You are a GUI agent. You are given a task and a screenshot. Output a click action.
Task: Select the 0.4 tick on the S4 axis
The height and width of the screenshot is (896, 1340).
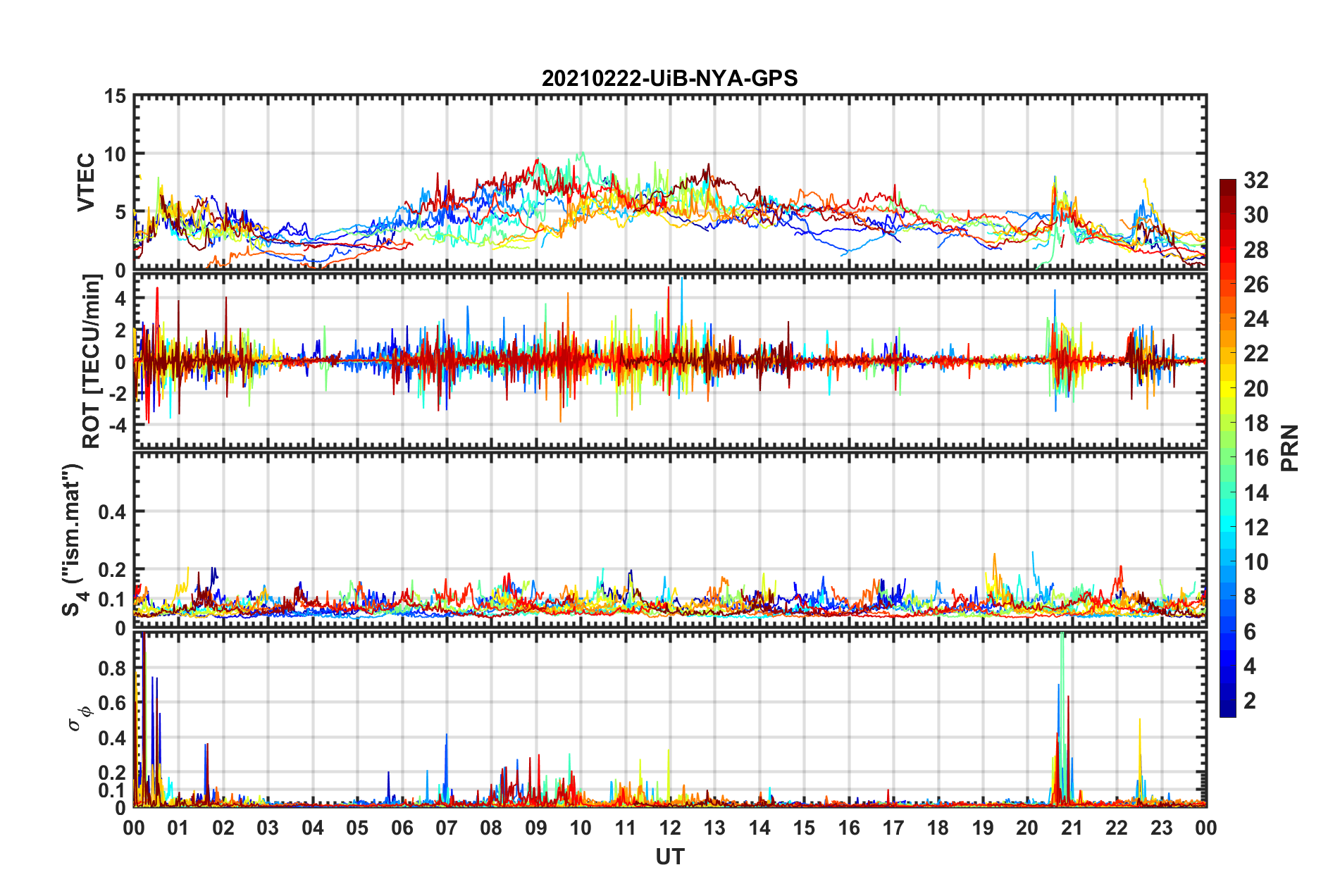(x=112, y=512)
